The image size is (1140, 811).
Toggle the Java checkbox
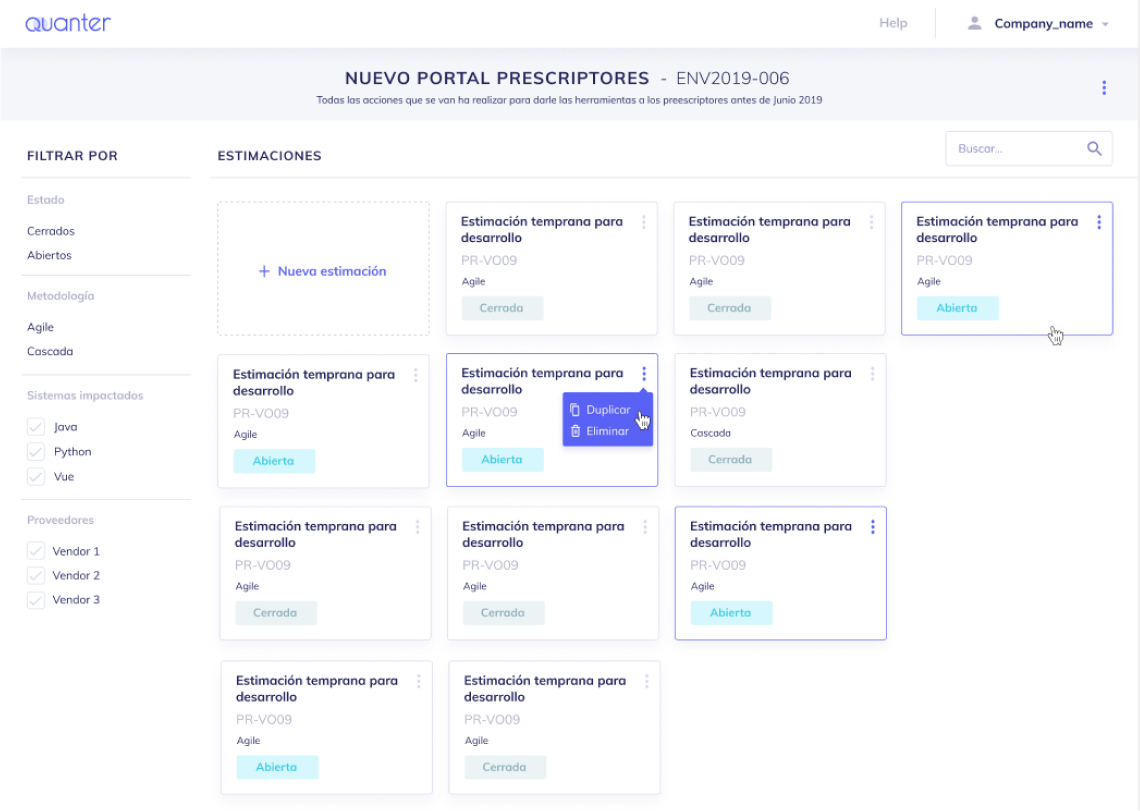[x=36, y=427]
